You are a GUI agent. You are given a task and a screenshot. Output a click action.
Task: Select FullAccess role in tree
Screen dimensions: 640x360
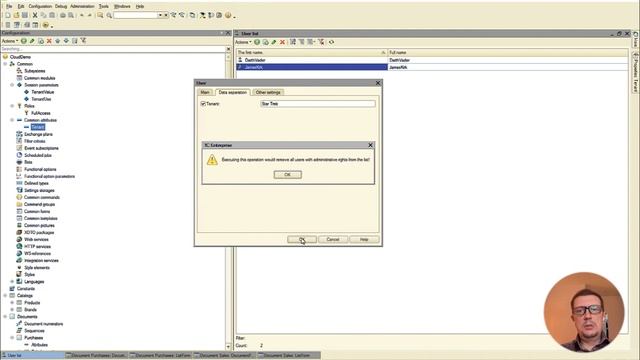pyautogui.click(x=40, y=113)
